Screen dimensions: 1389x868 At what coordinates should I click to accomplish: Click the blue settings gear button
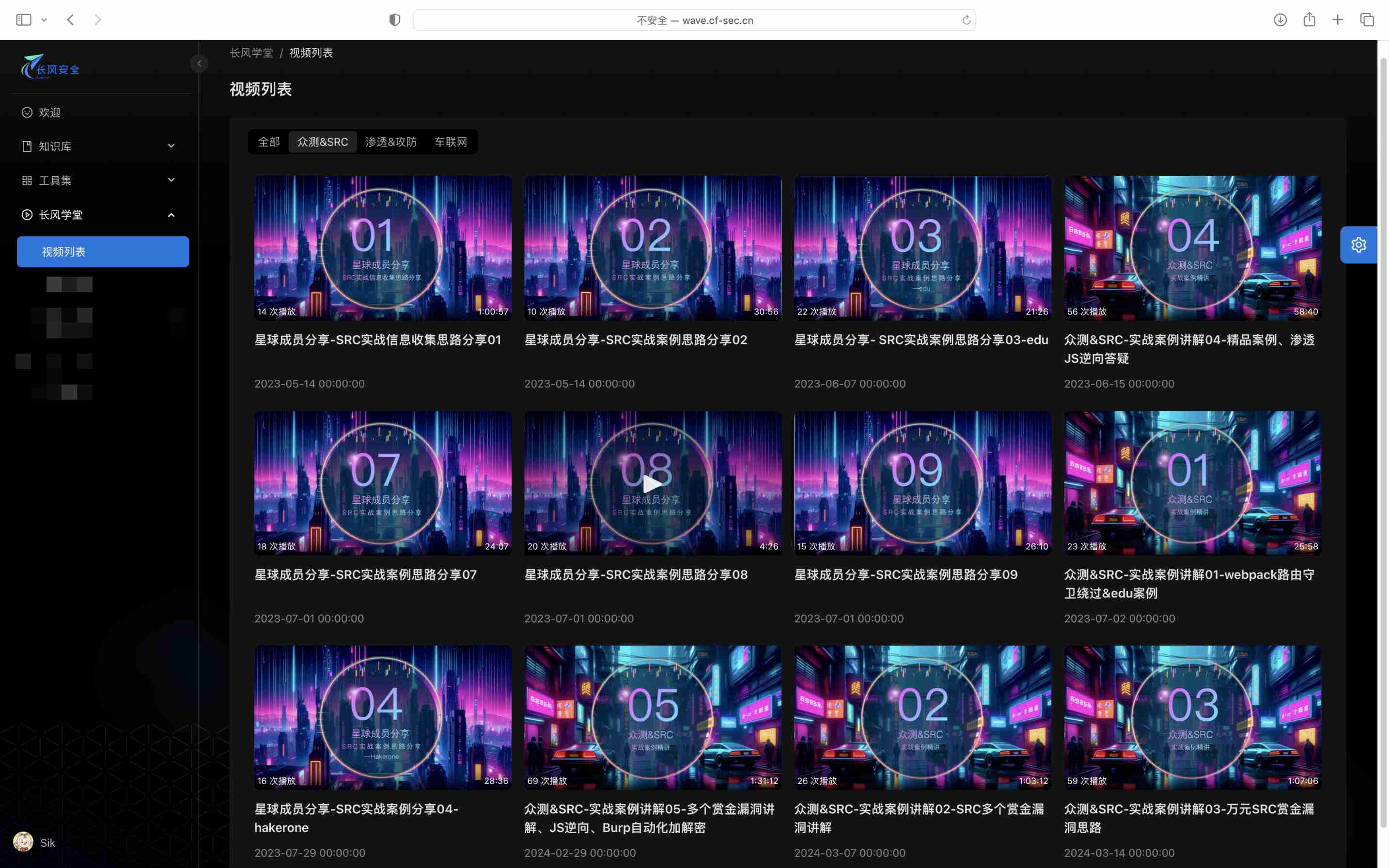(1358, 245)
